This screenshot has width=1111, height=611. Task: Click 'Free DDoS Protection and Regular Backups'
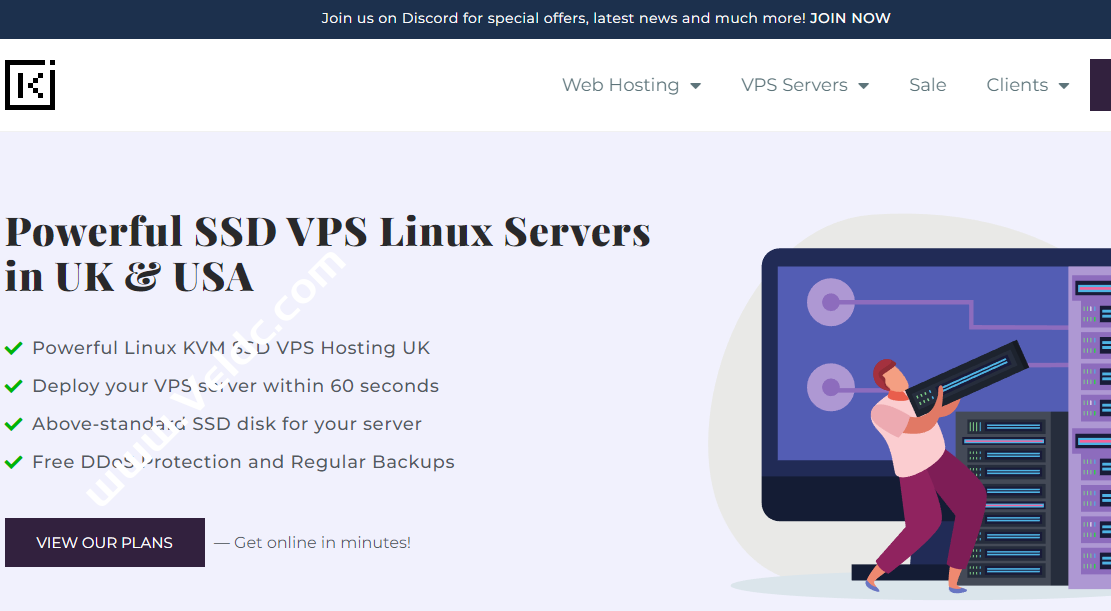coord(243,462)
